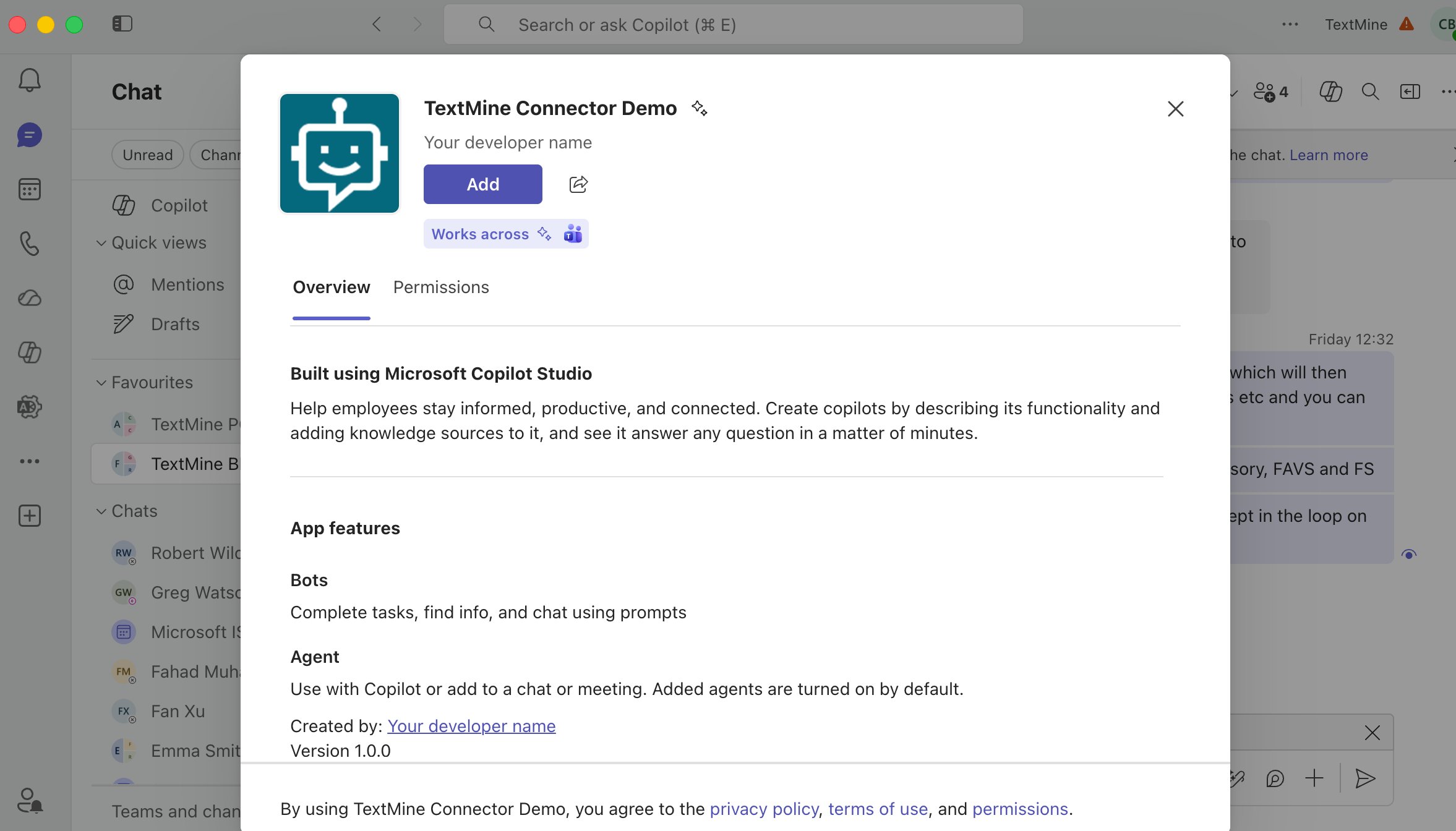Screen dimensions: 1456x831
Task: Click the Works across badge
Action: pyautogui.click(x=506, y=234)
